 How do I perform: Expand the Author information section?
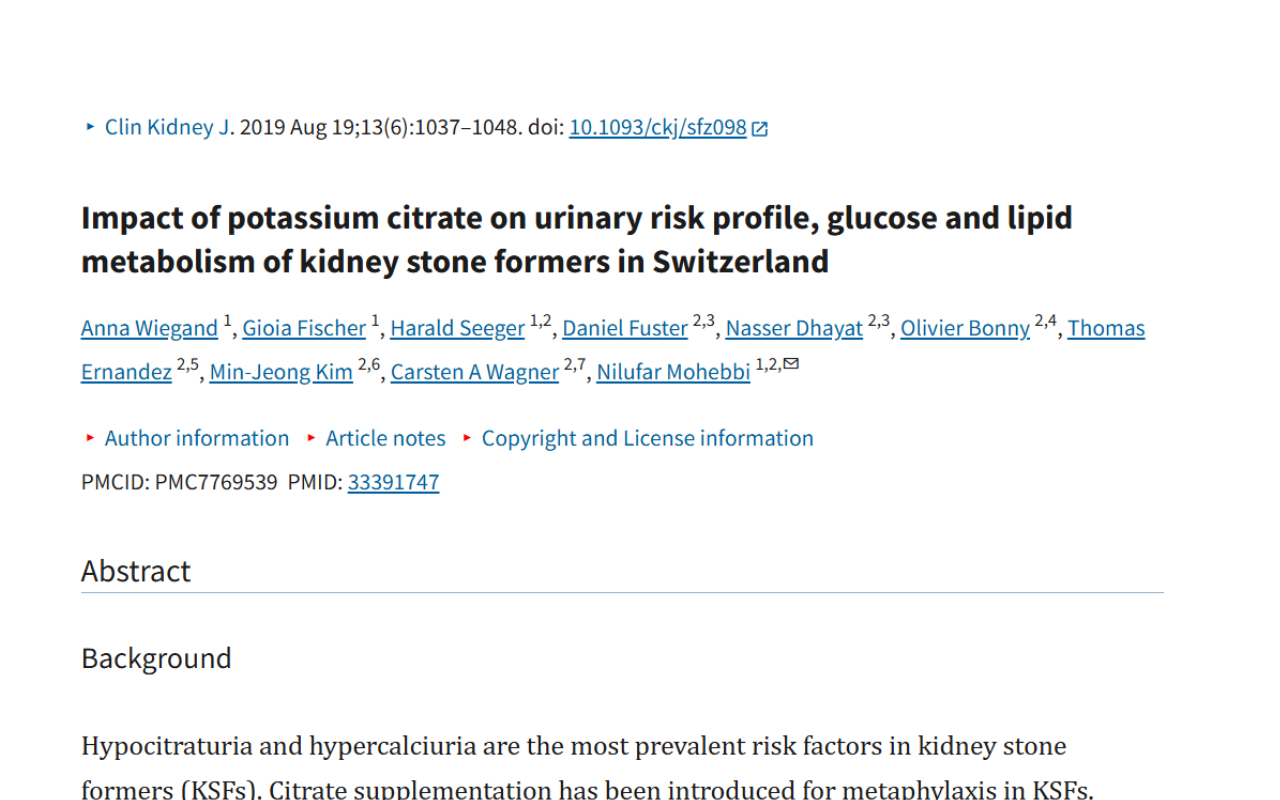coord(198,438)
